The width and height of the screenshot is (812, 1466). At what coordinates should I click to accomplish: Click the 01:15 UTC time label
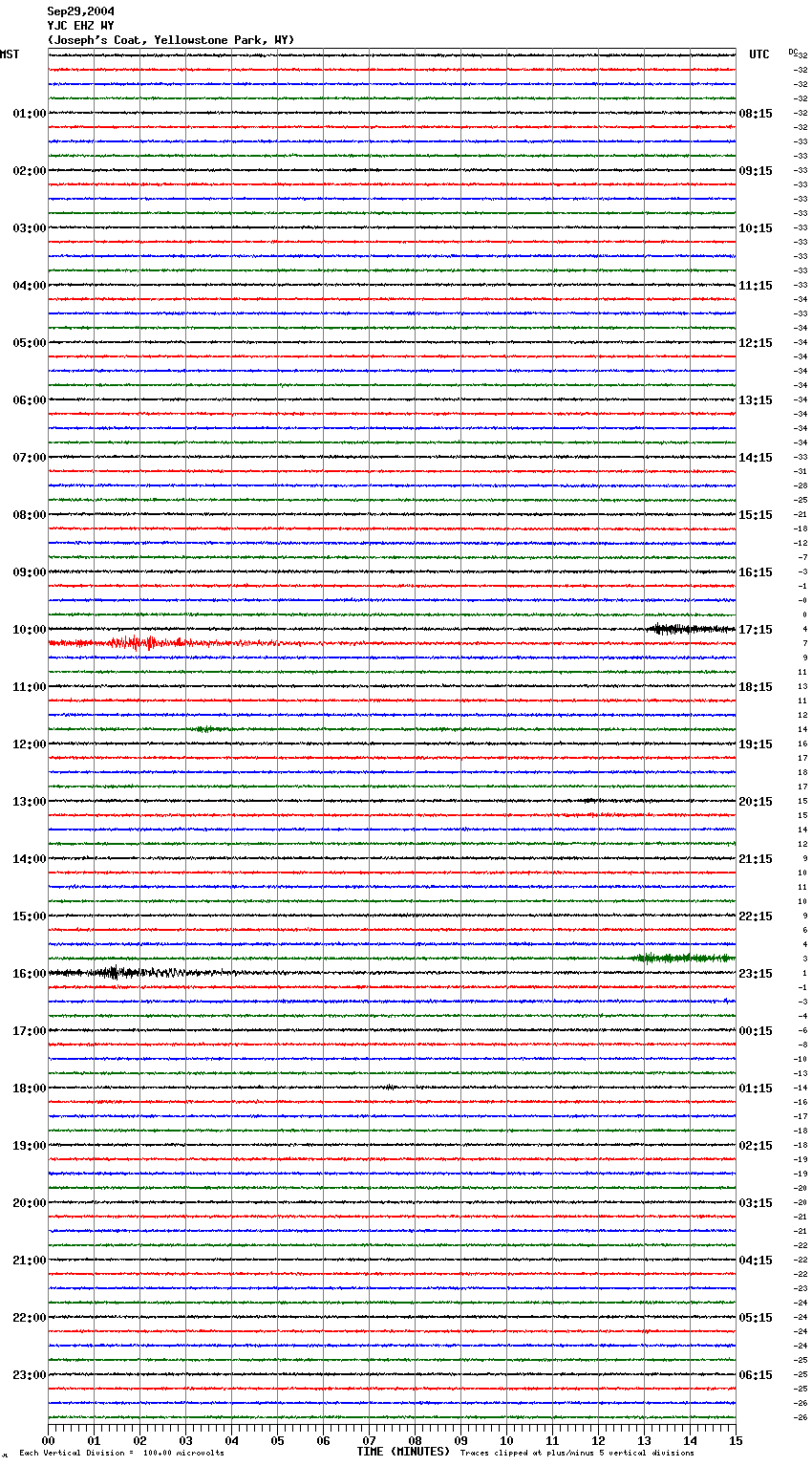pyautogui.click(x=756, y=1089)
